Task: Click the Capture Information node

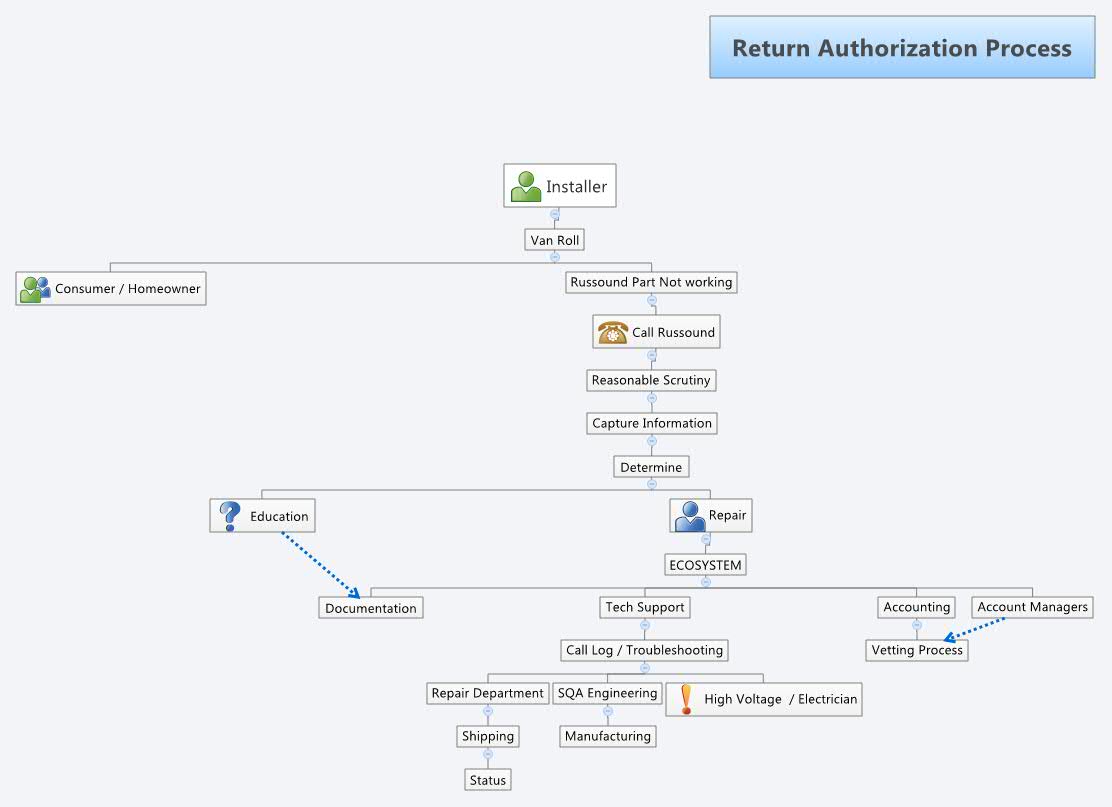Action: [x=651, y=423]
